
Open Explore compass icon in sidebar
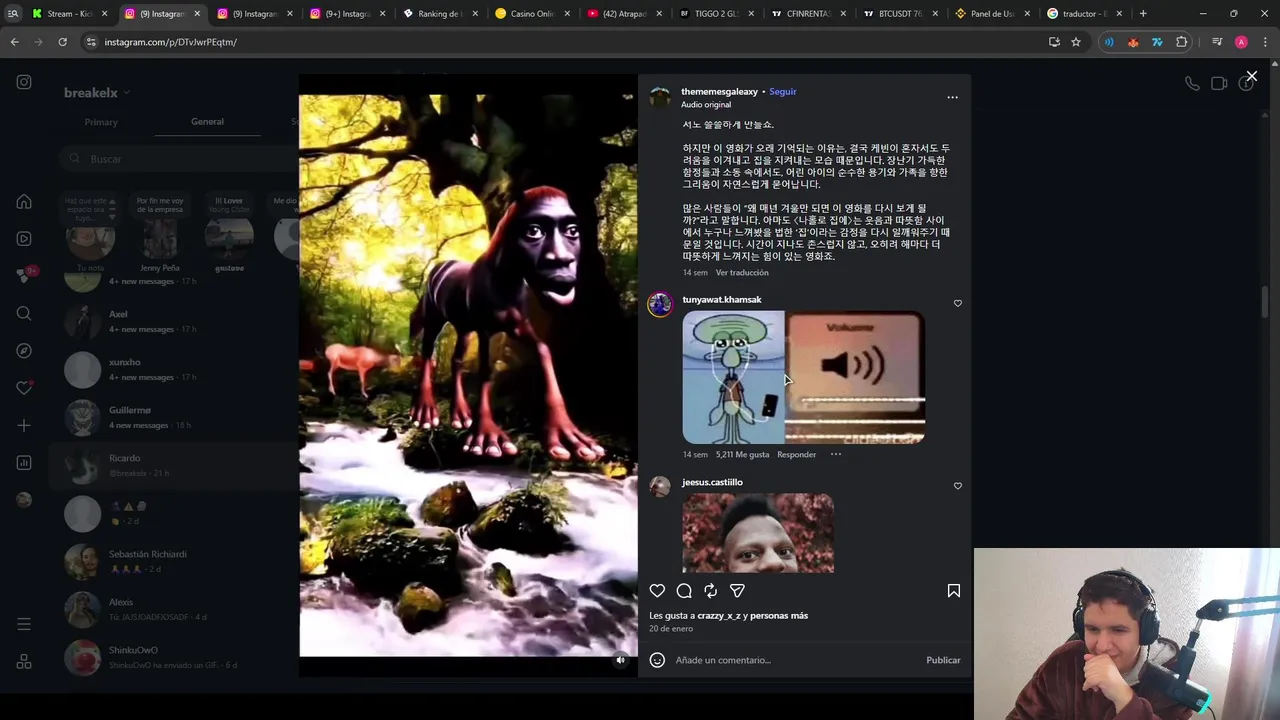[x=24, y=351]
